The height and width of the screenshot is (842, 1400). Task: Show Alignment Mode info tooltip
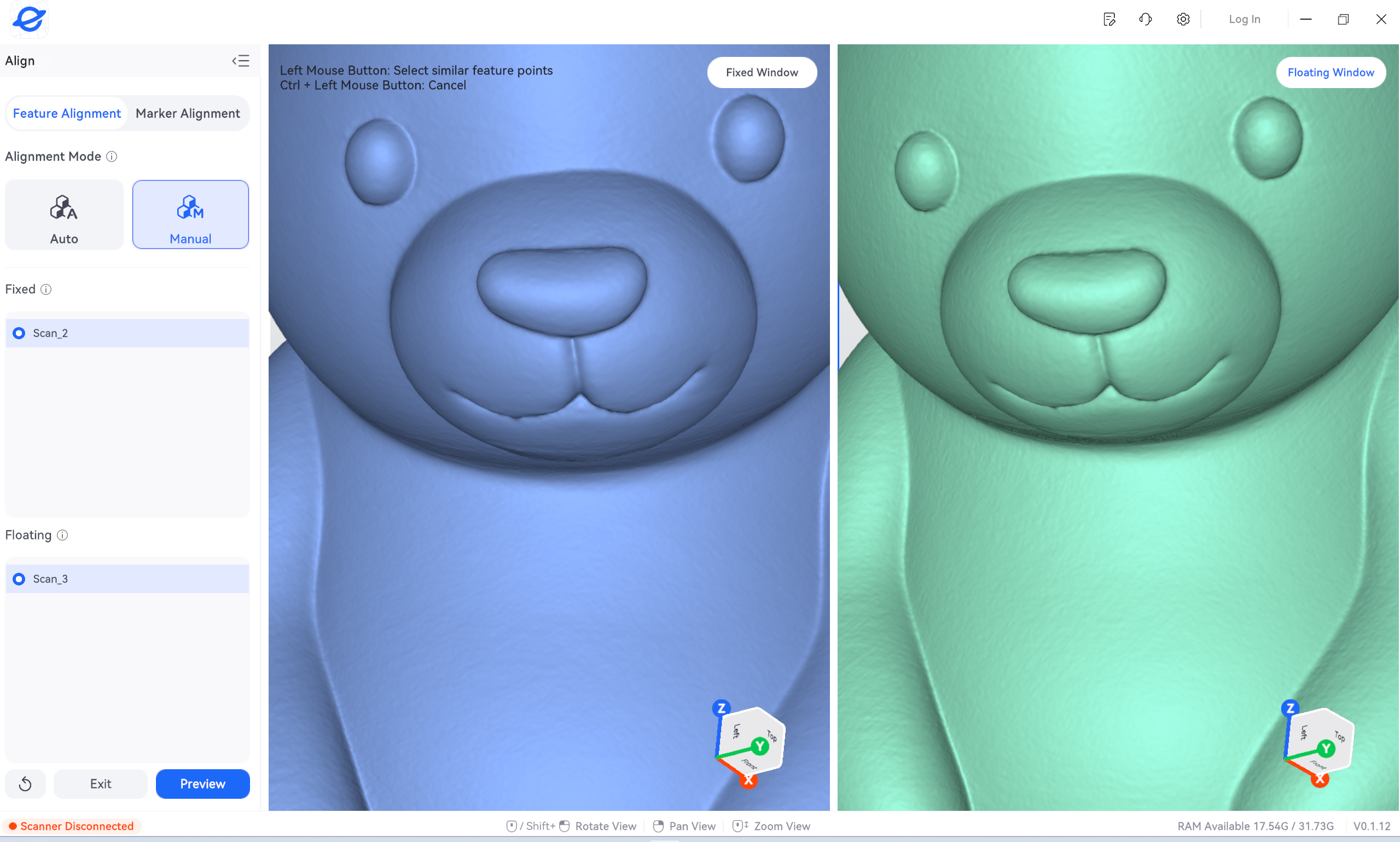pyautogui.click(x=112, y=156)
